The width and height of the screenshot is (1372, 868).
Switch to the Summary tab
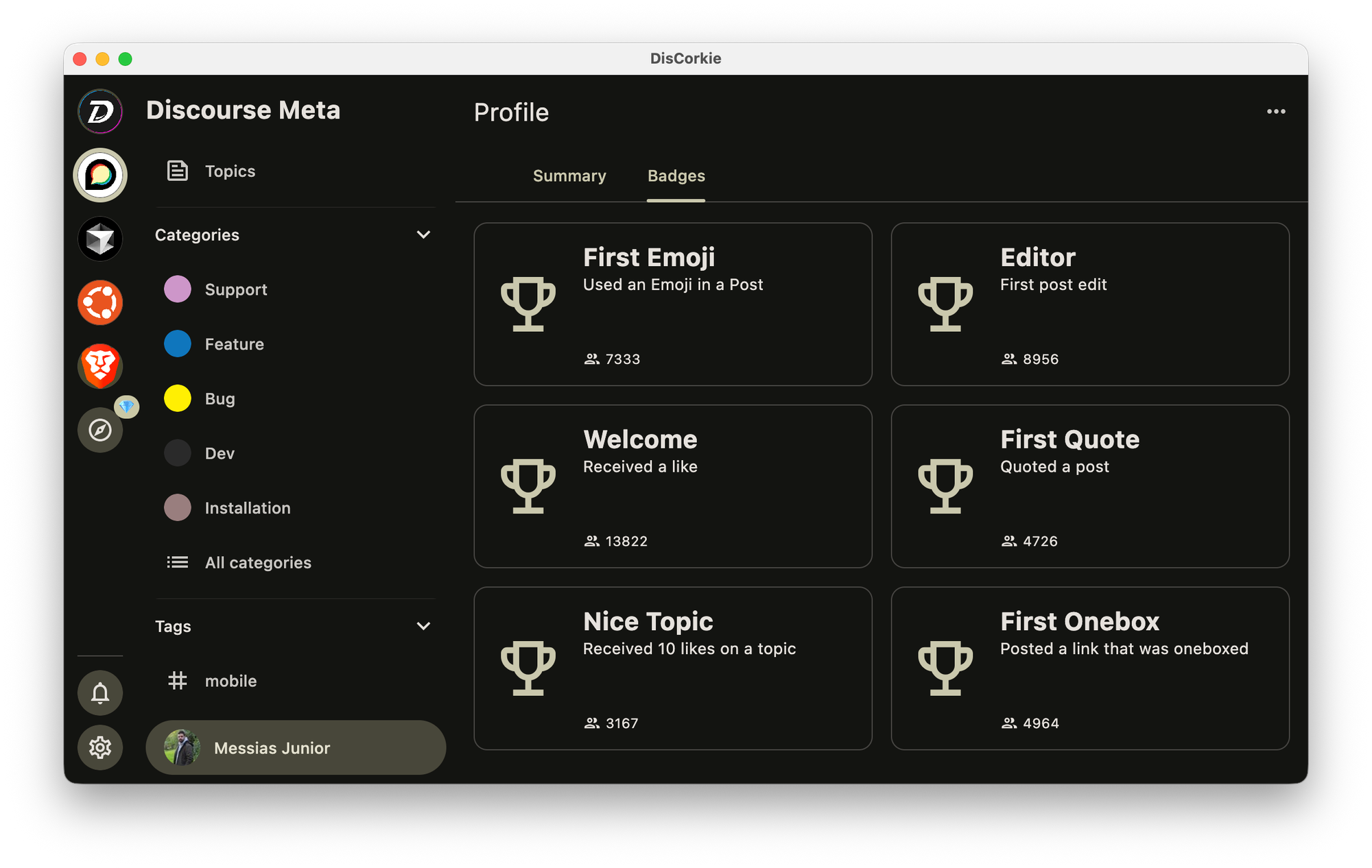click(x=569, y=176)
